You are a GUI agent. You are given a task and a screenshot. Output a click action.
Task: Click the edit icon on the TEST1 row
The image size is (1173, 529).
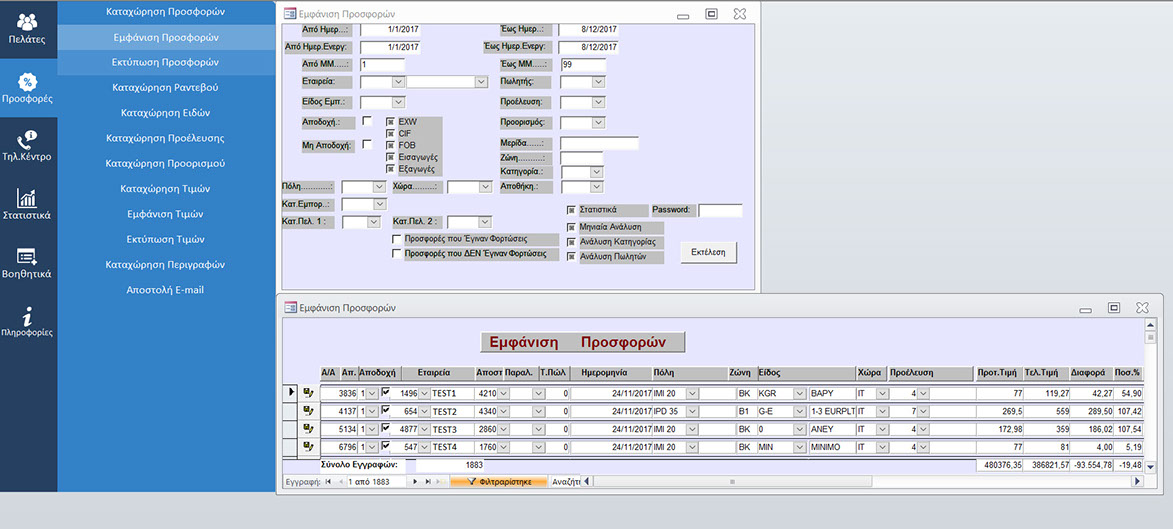[x=308, y=393]
